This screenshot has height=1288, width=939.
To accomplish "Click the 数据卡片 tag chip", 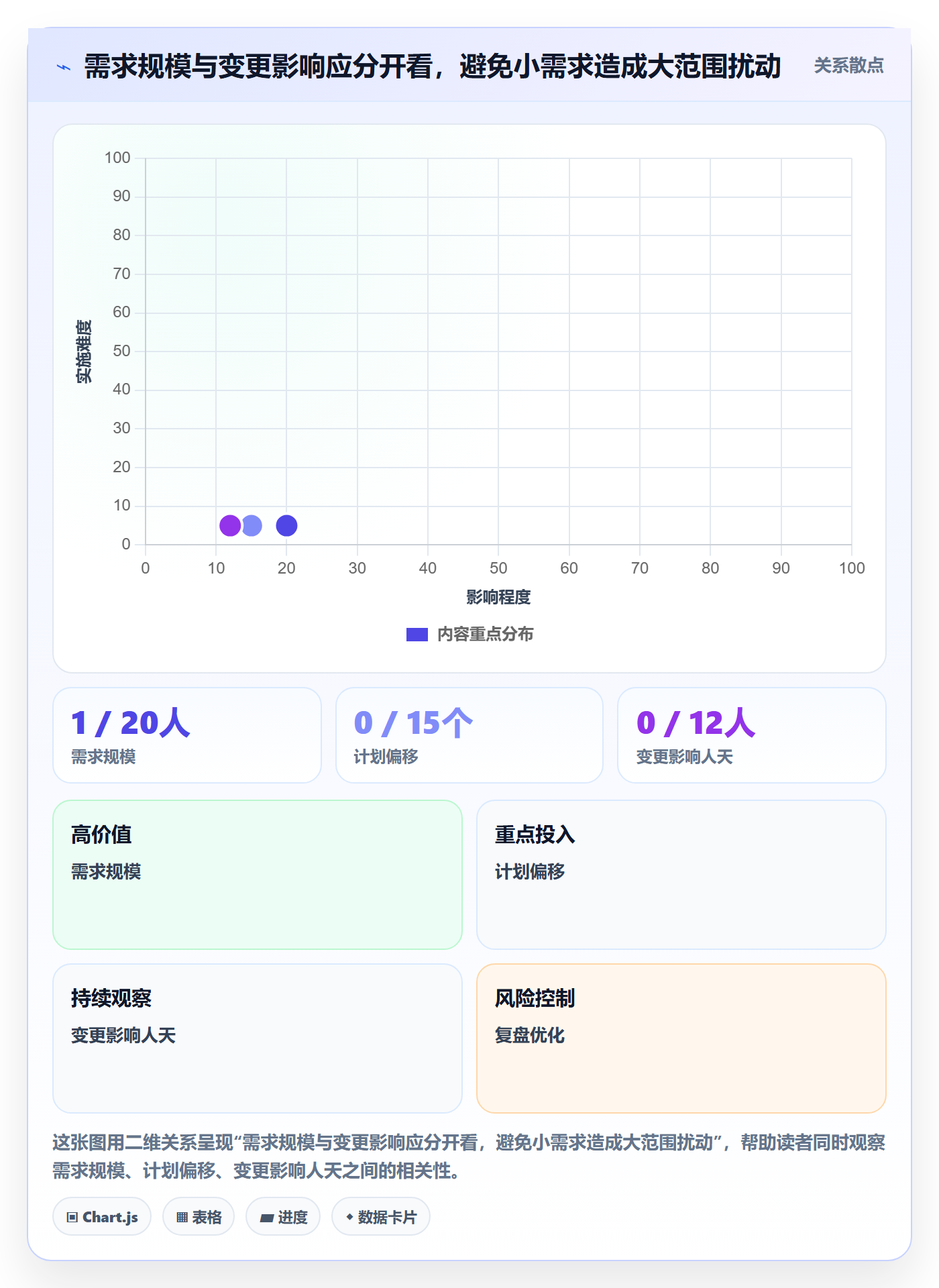I will click(x=381, y=1217).
